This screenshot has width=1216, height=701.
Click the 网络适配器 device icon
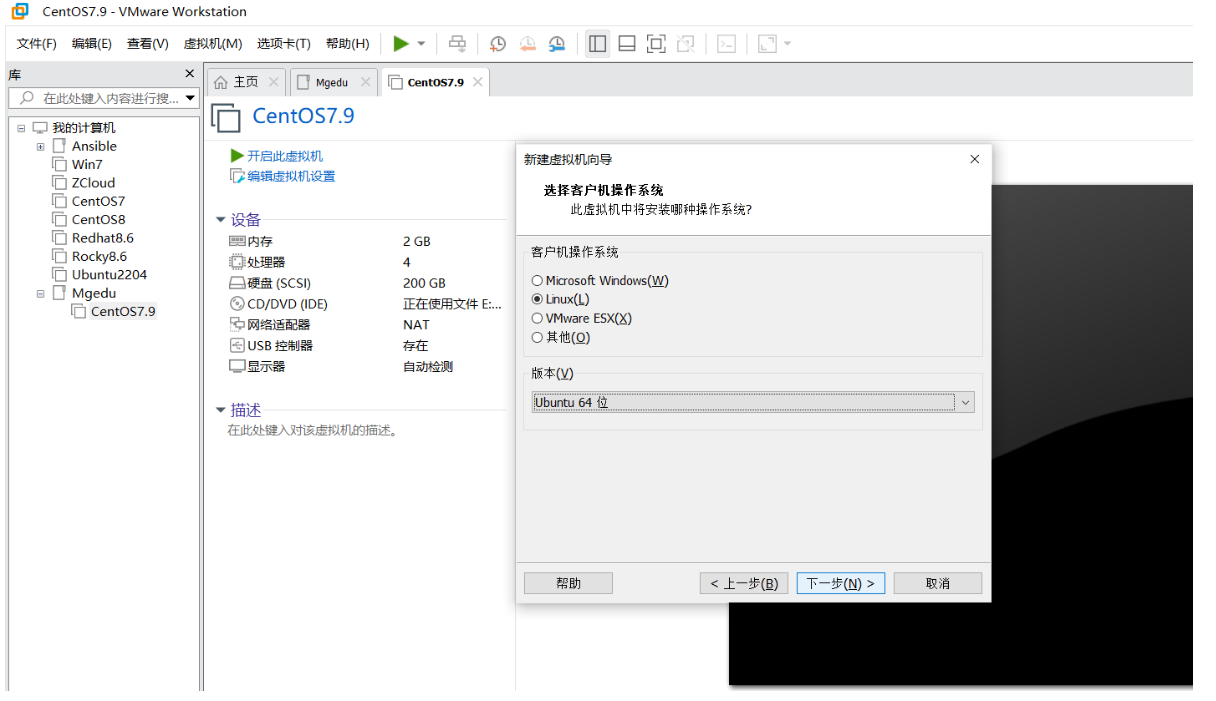(238, 325)
